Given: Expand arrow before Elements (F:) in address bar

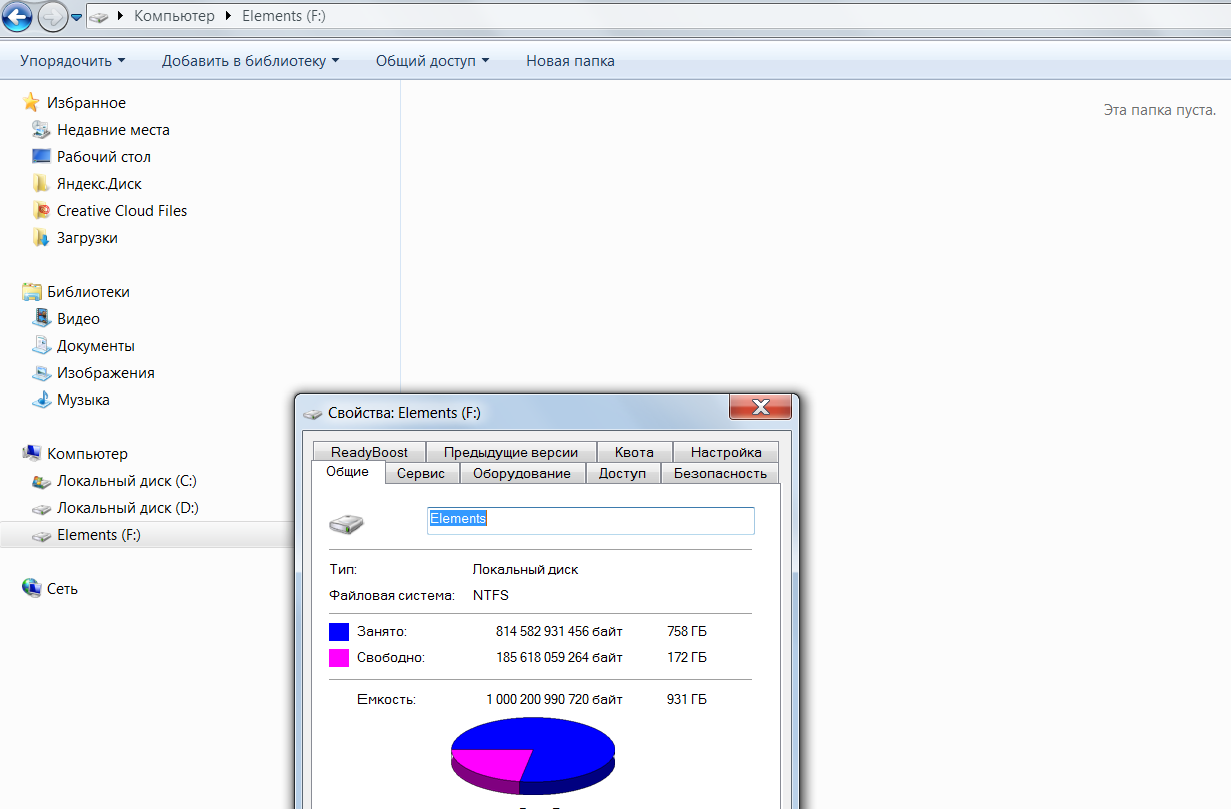Looking at the screenshot, I should pyautogui.click(x=230, y=17).
